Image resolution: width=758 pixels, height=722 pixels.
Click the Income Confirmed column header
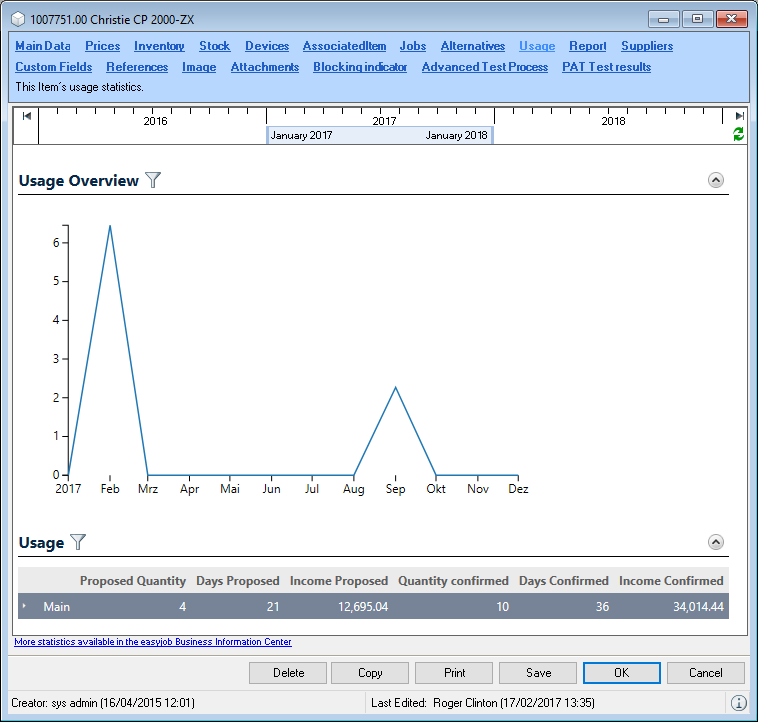[x=670, y=580]
